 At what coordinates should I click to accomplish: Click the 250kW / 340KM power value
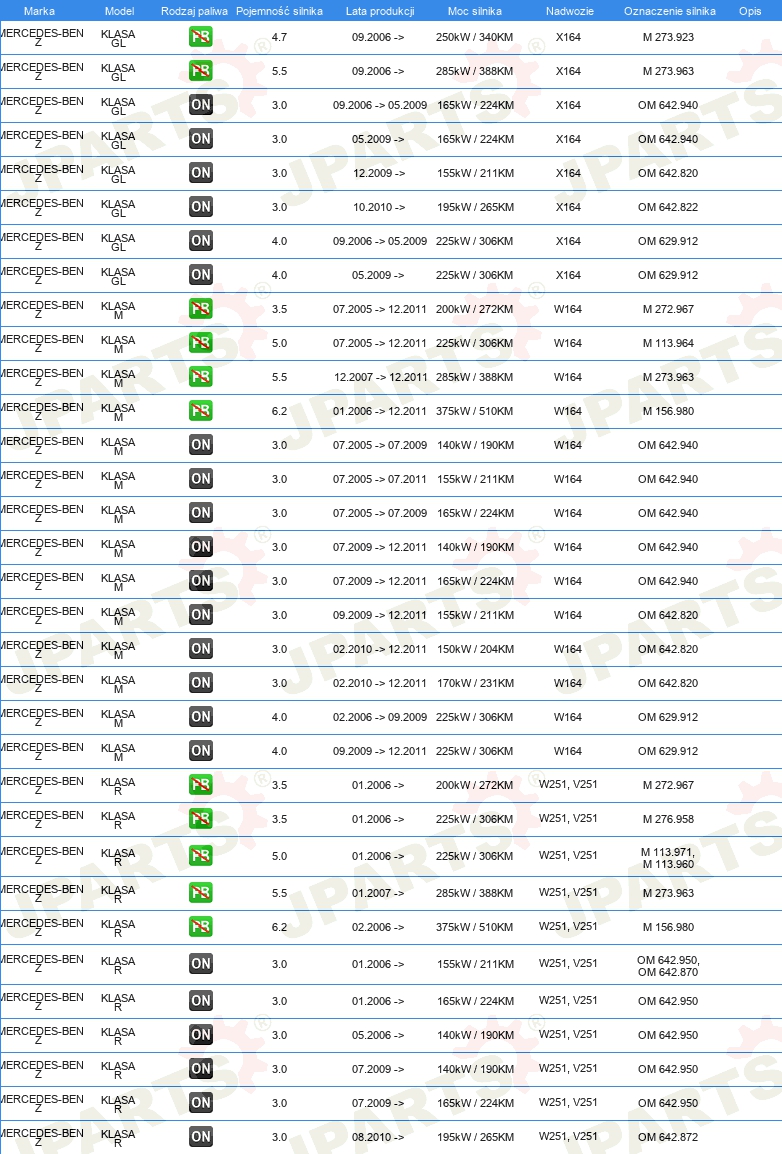tap(474, 37)
